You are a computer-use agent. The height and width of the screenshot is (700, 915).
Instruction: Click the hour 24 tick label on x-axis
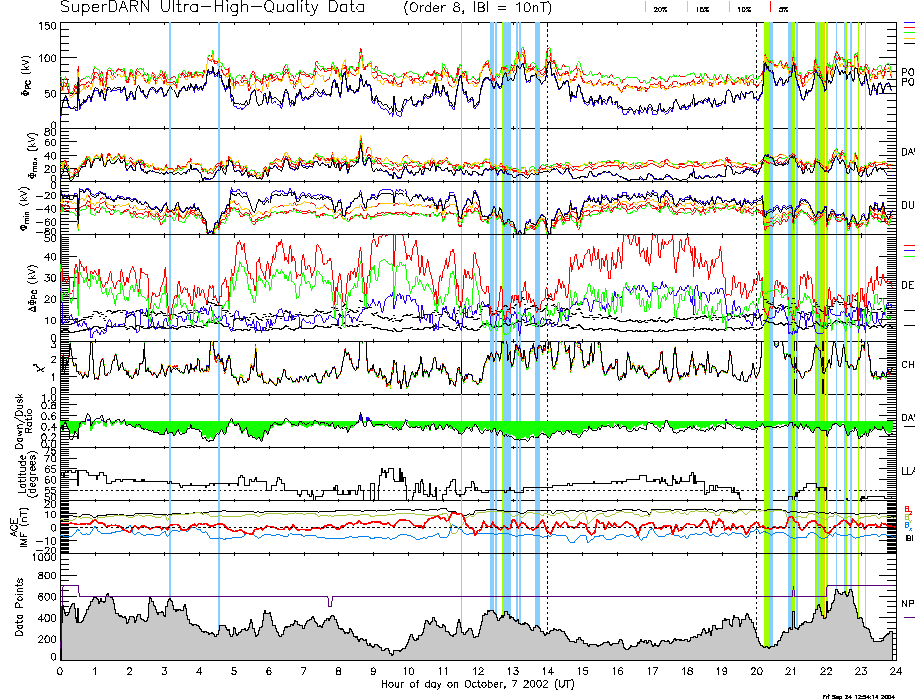click(x=894, y=670)
